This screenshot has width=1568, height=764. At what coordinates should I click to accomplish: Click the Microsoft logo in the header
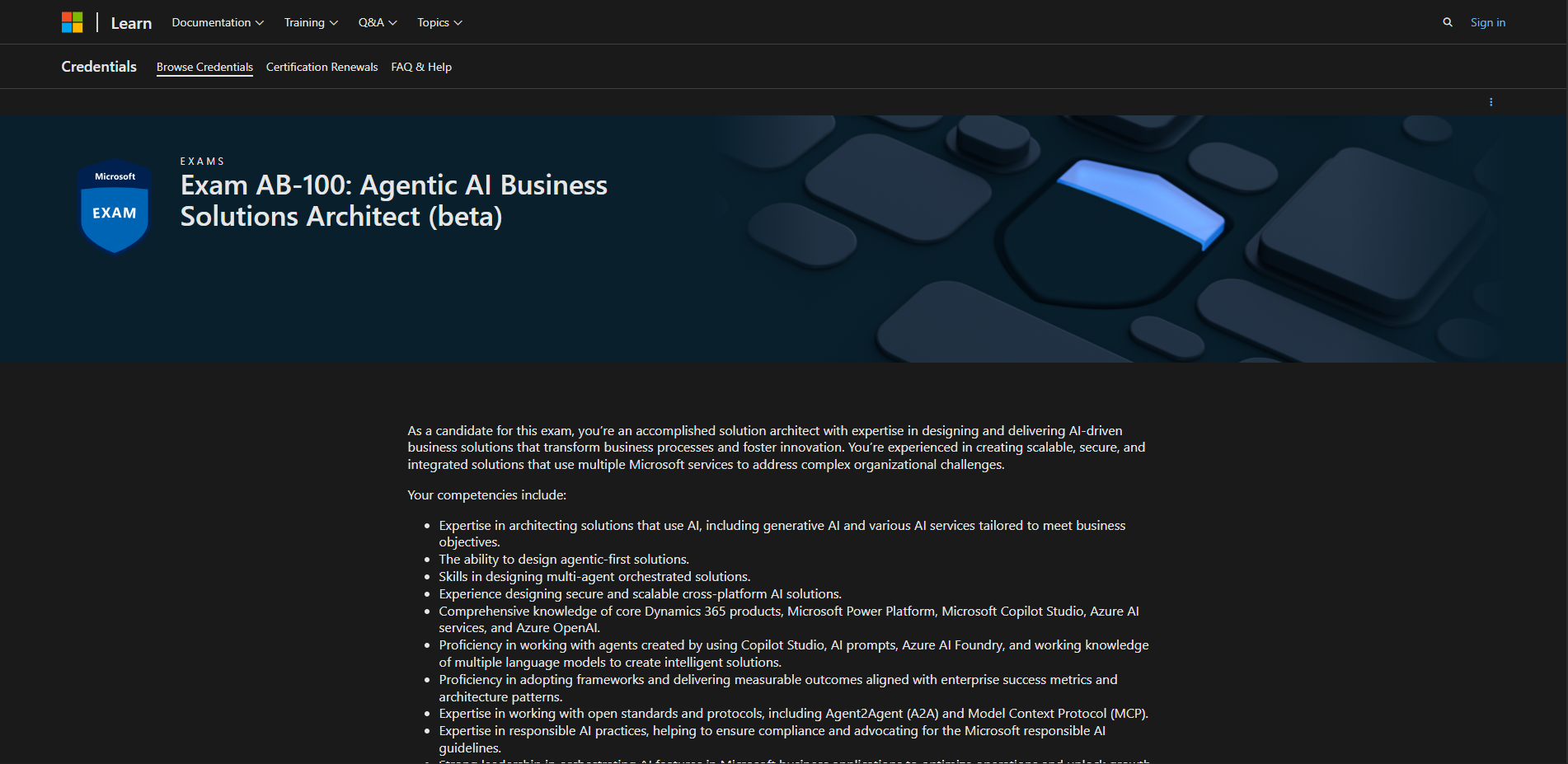pyautogui.click(x=73, y=21)
